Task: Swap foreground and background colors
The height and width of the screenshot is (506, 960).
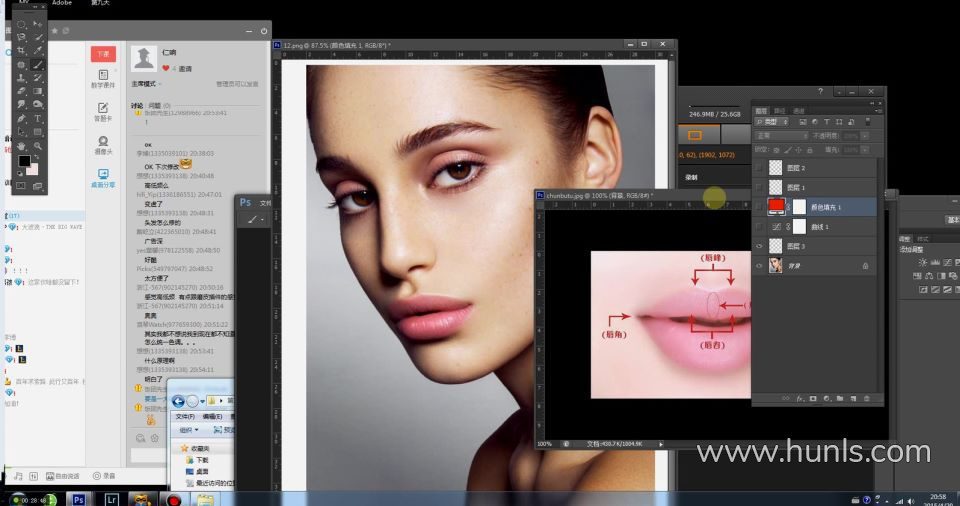Action: 37,157
